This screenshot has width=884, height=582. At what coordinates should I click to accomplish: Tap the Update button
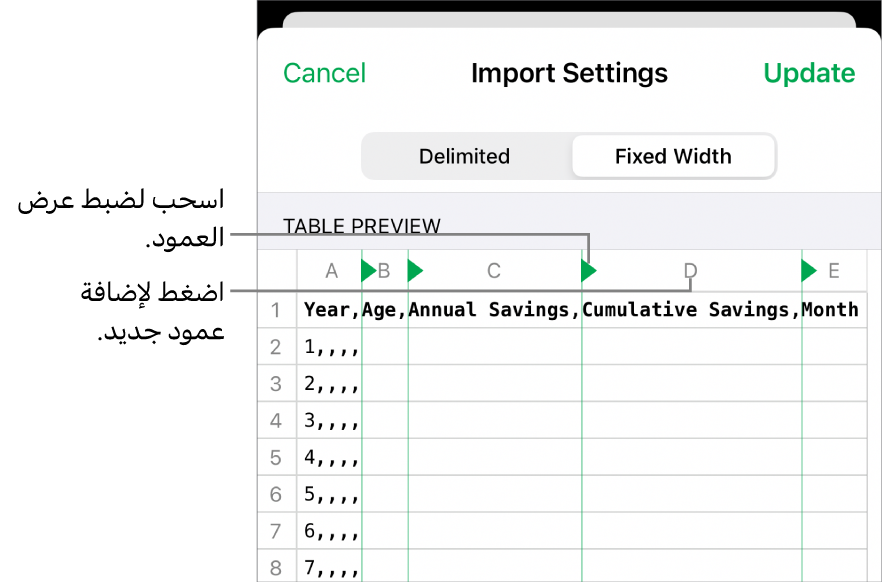(x=809, y=73)
